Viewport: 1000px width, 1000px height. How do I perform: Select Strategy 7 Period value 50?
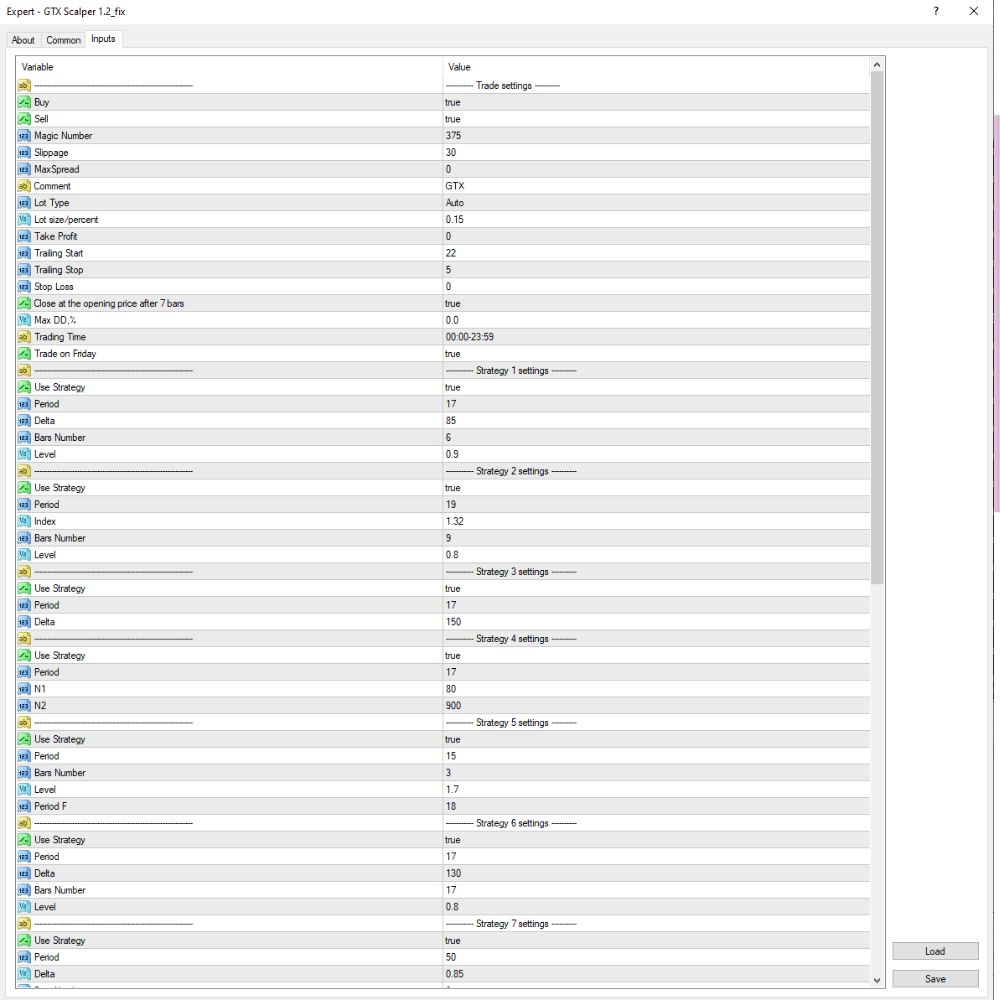451,957
